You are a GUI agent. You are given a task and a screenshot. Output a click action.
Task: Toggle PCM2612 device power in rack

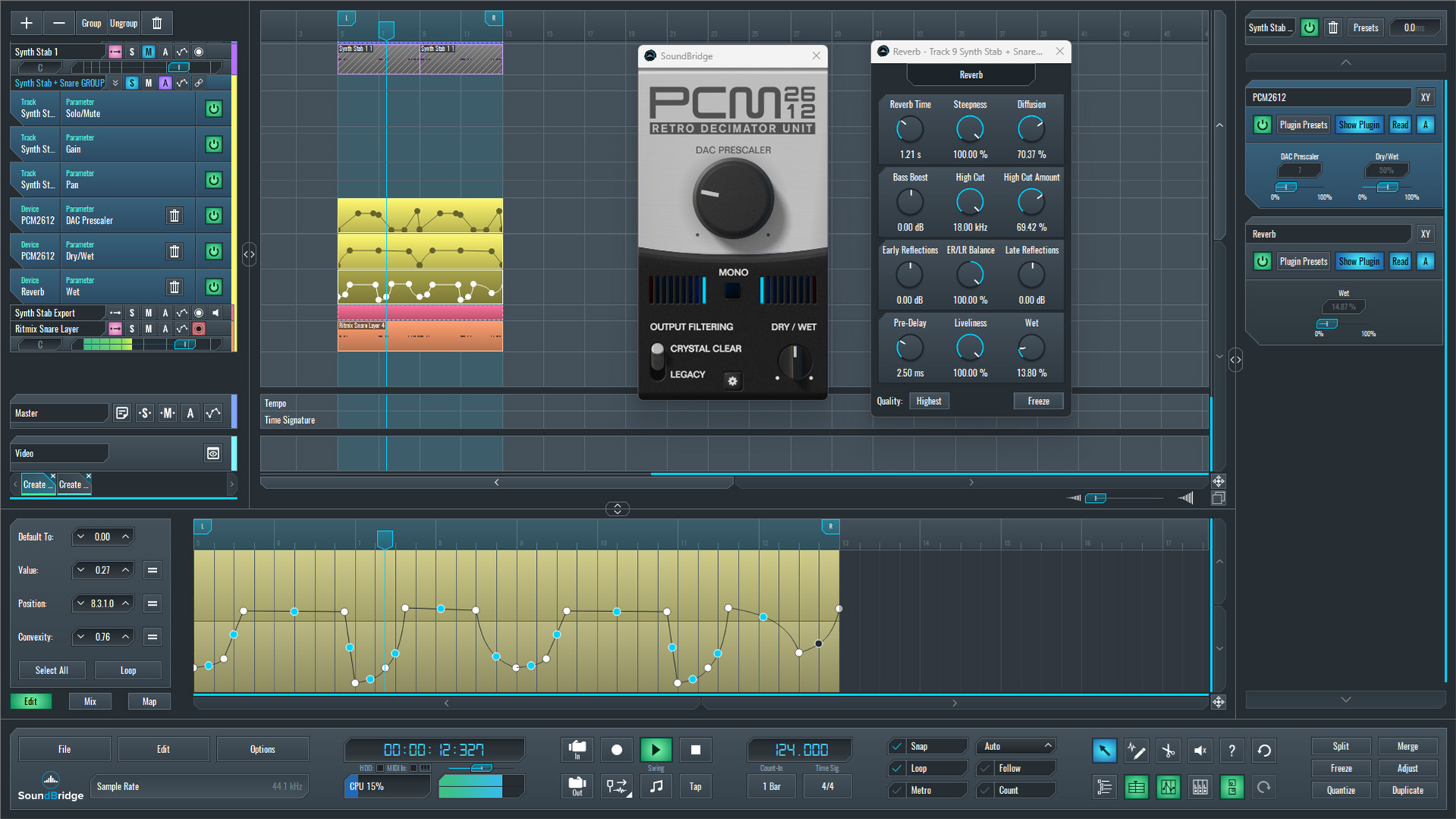coord(1262,125)
